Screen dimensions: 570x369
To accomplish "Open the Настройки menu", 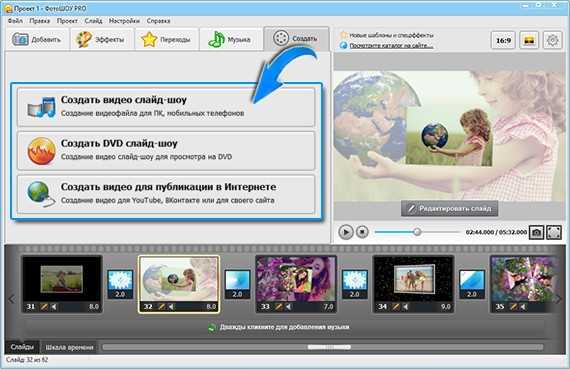I will (124, 21).
